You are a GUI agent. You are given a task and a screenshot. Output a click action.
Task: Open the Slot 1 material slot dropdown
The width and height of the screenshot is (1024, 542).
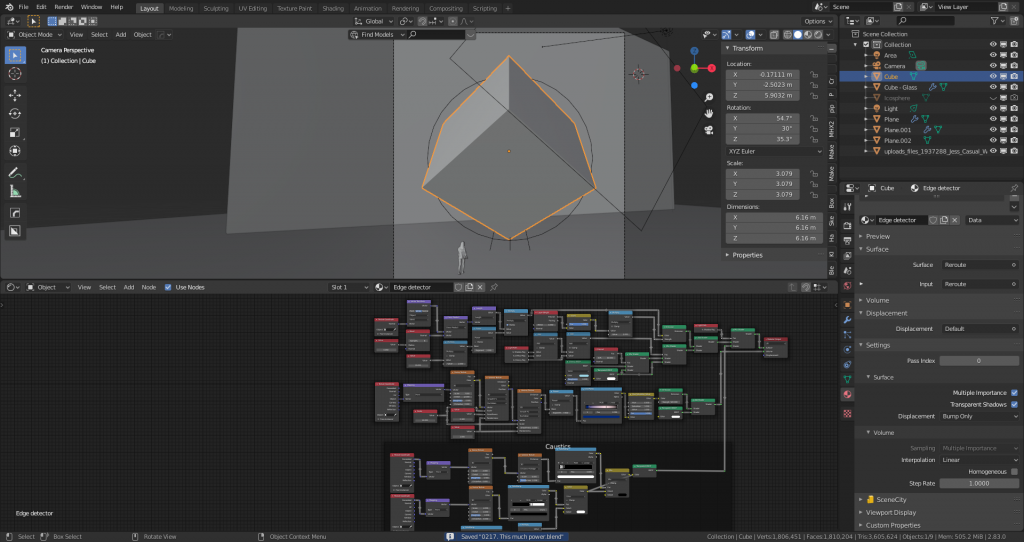(x=349, y=287)
